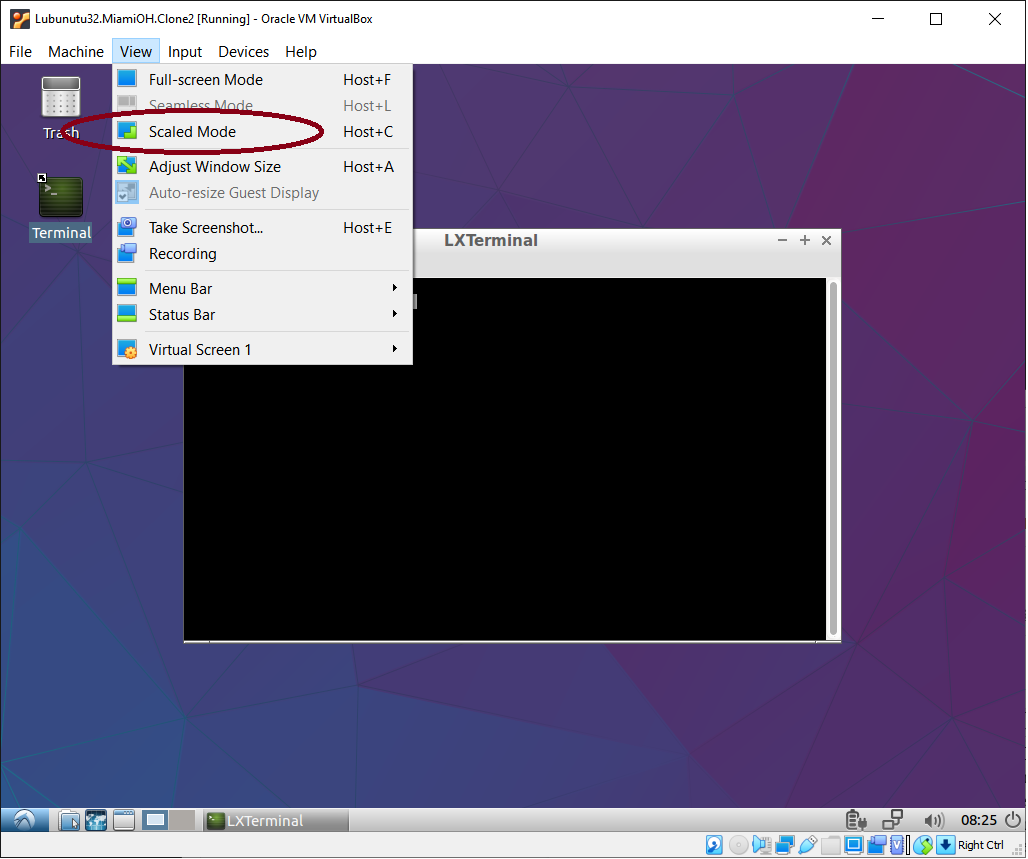Image resolution: width=1028 pixels, height=859 pixels.
Task: Click the VirtualBox app icon in title bar
Action: [20, 19]
